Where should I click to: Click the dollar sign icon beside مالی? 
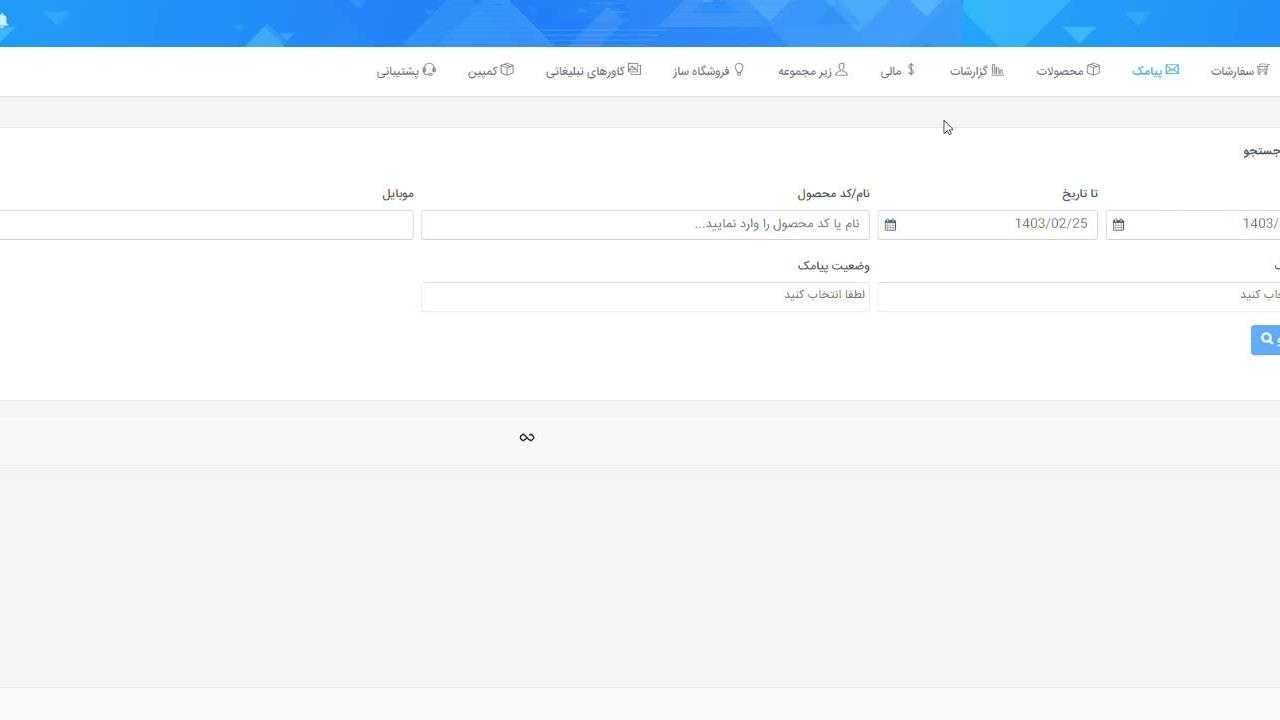coord(911,70)
